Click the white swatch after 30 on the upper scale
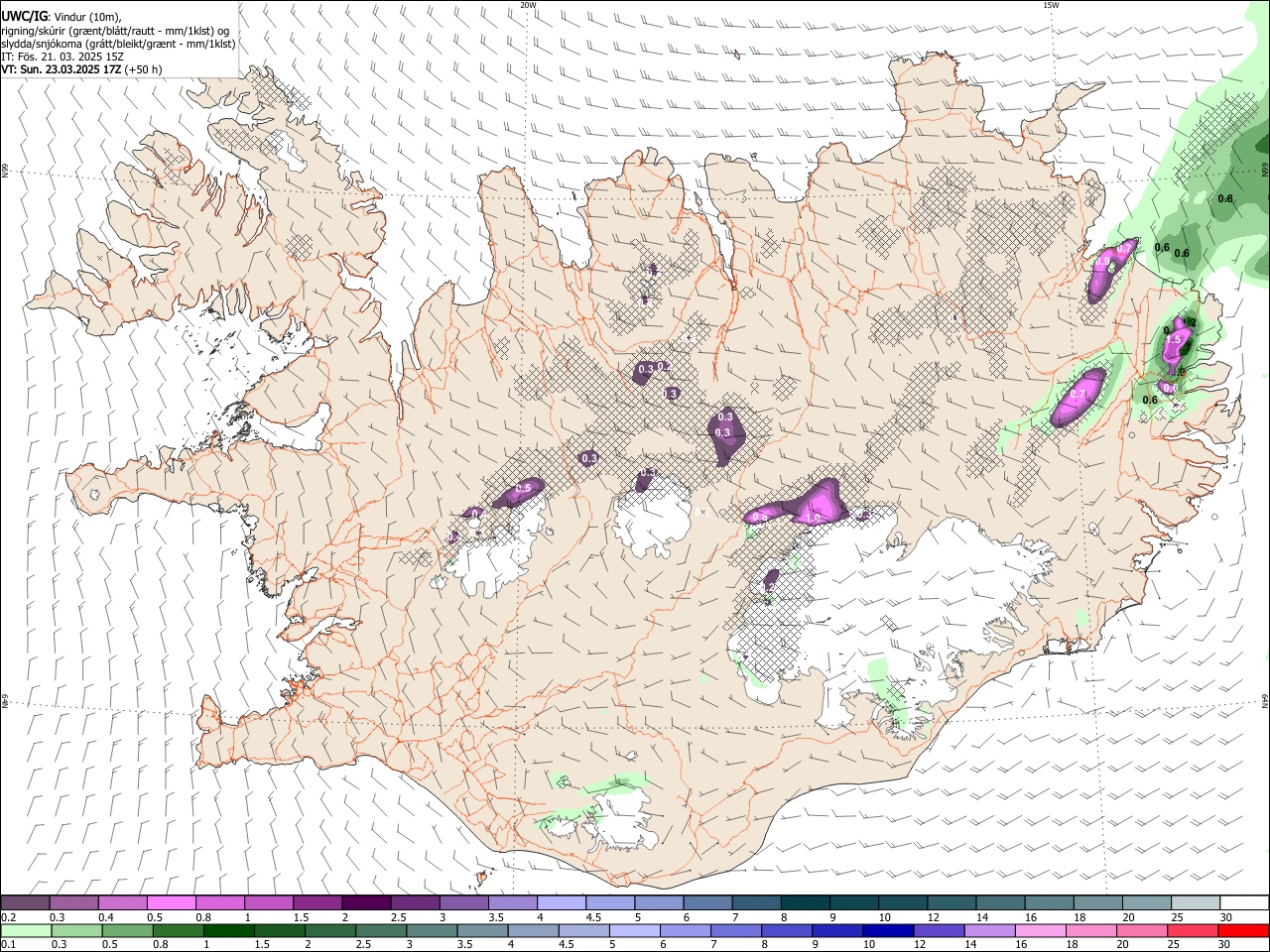1270x952 pixels. pyautogui.click(x=1243, y=902)
